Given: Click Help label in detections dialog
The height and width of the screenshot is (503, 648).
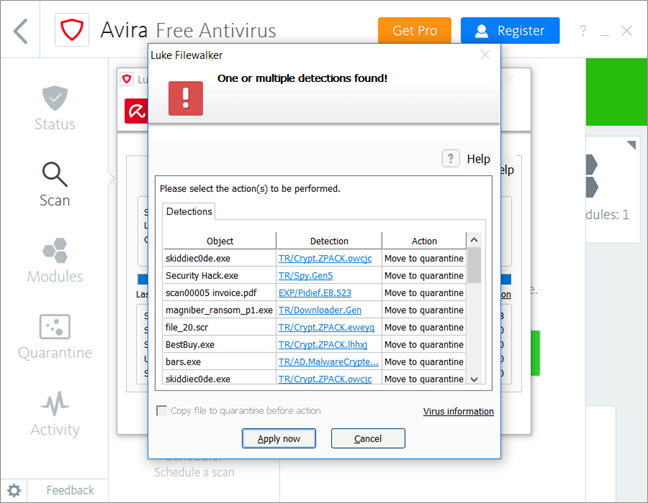Looking at the screenshot, I should tap(479, 159).
